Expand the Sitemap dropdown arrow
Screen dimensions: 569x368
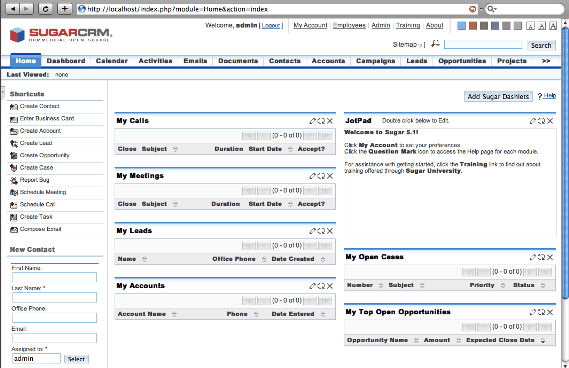pyautogui.click(x=420, y=45)
